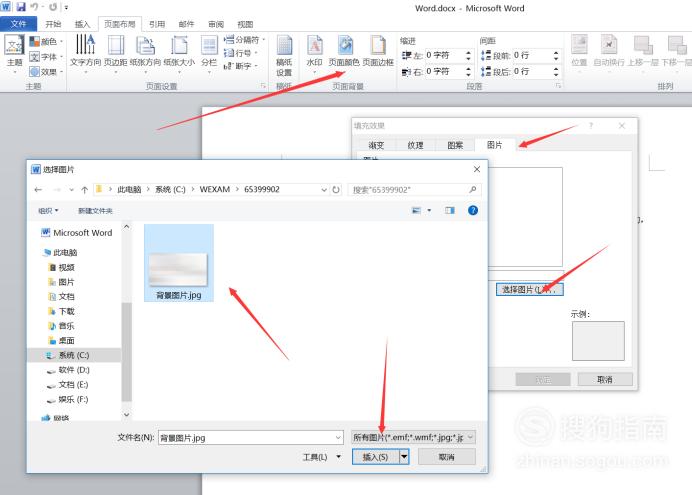Image resolution: width=692 pixels, height=495 pixels.
Task: Select 软件 (D:) drive in tree
Action: tap(68, 370)
